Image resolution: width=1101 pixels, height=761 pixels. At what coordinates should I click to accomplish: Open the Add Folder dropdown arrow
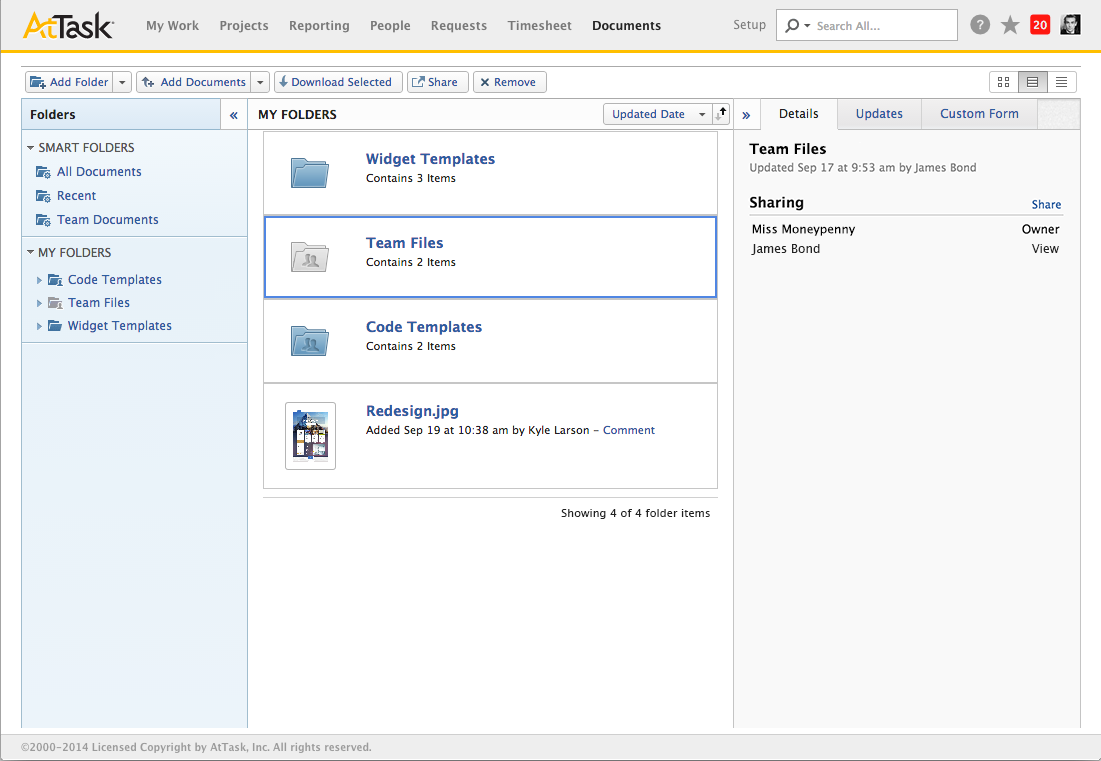coord(122,82)
